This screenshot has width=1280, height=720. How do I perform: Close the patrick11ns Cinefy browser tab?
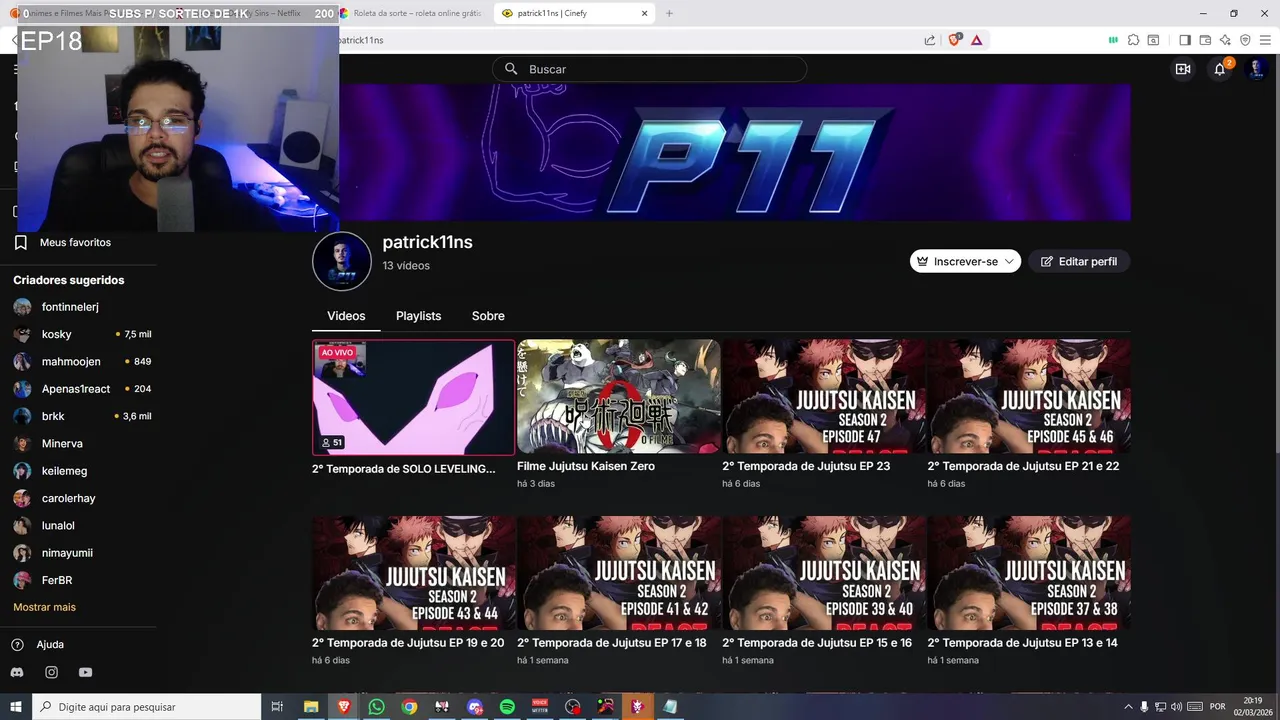click(x=645, y=14)
